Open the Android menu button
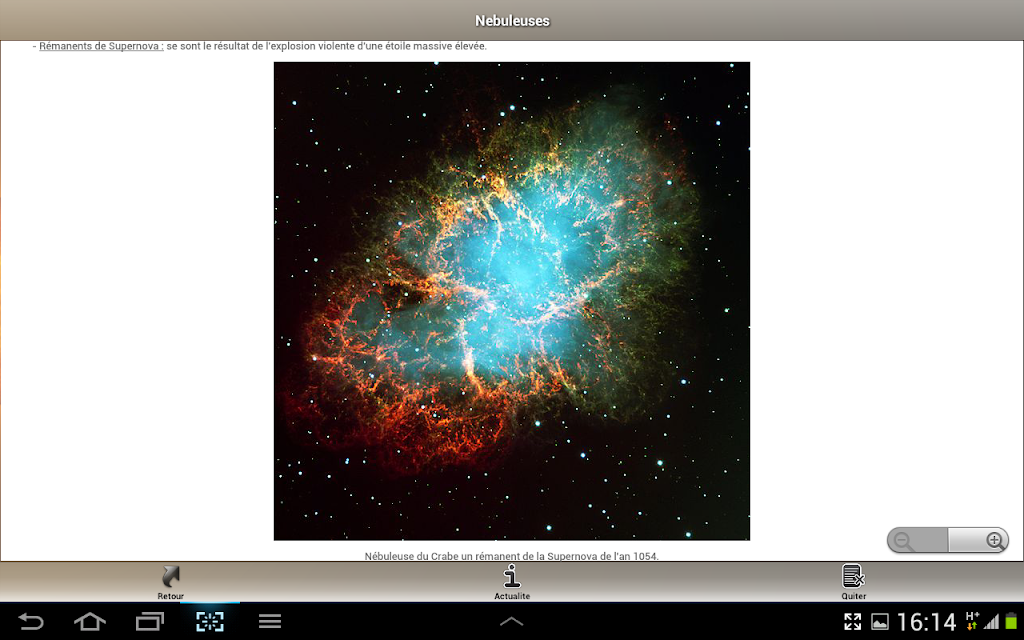This screenshot has width=1024, height=640. [270, 621]
